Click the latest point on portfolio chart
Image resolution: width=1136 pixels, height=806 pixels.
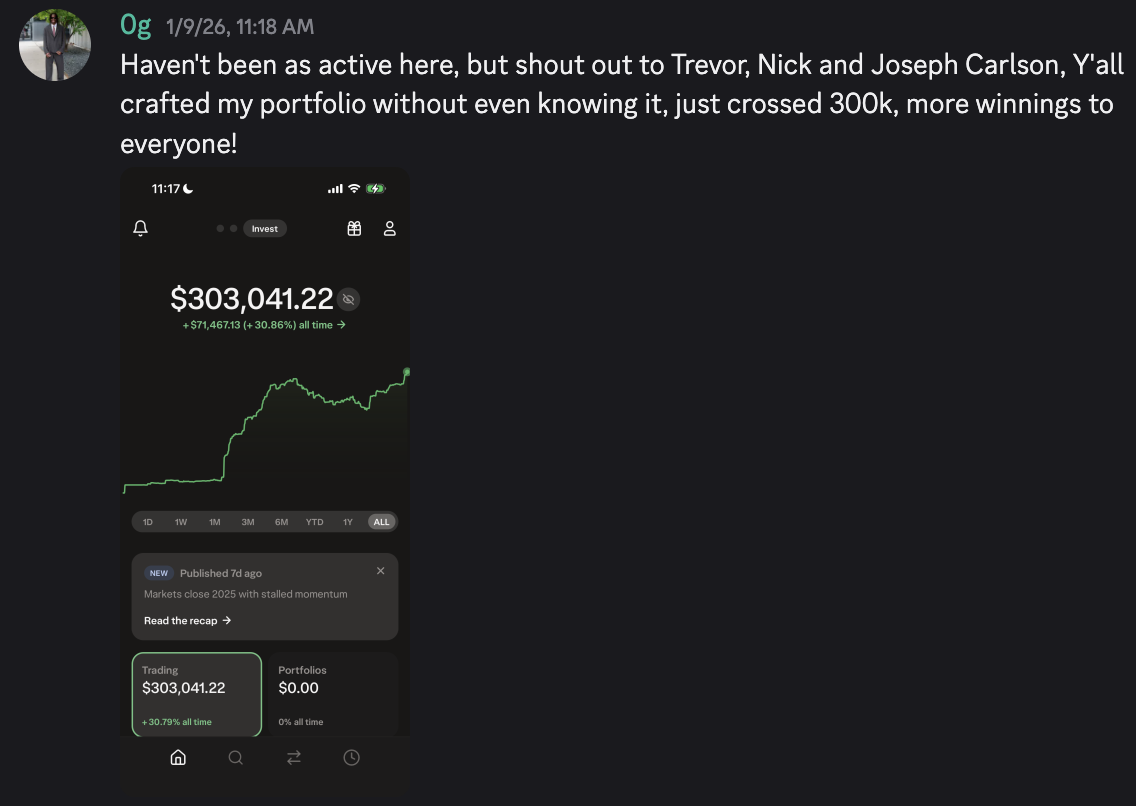[x=406, y=371]
